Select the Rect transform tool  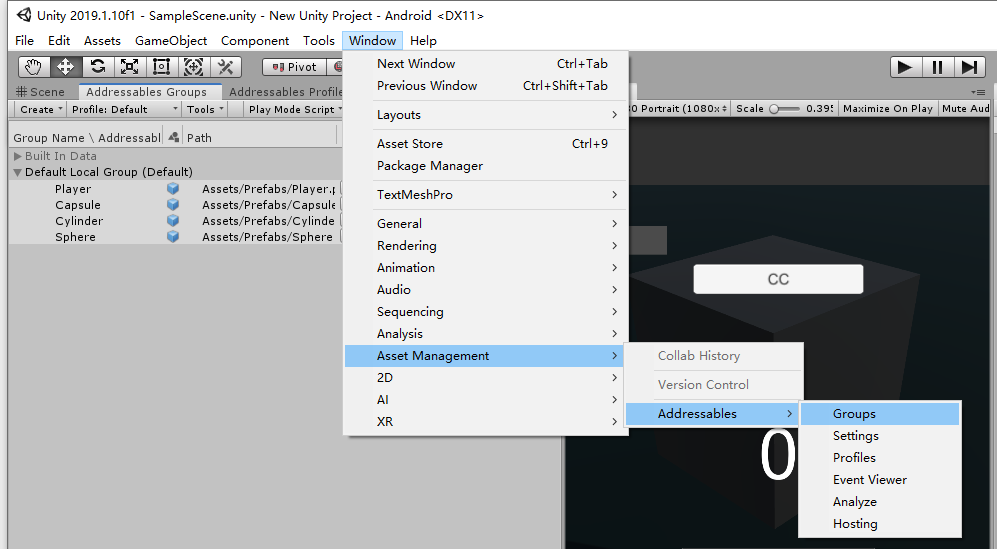(x=162, y=66)
